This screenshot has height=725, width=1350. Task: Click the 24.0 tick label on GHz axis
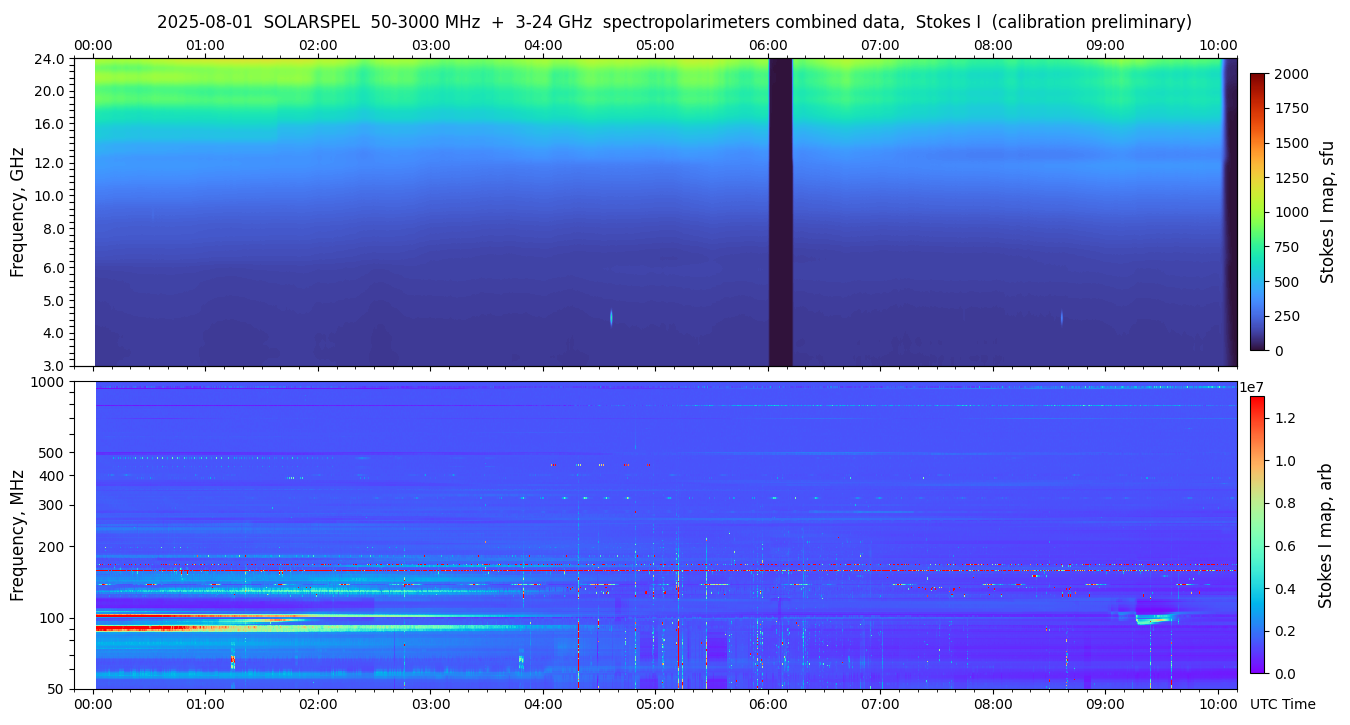point(51,59)
